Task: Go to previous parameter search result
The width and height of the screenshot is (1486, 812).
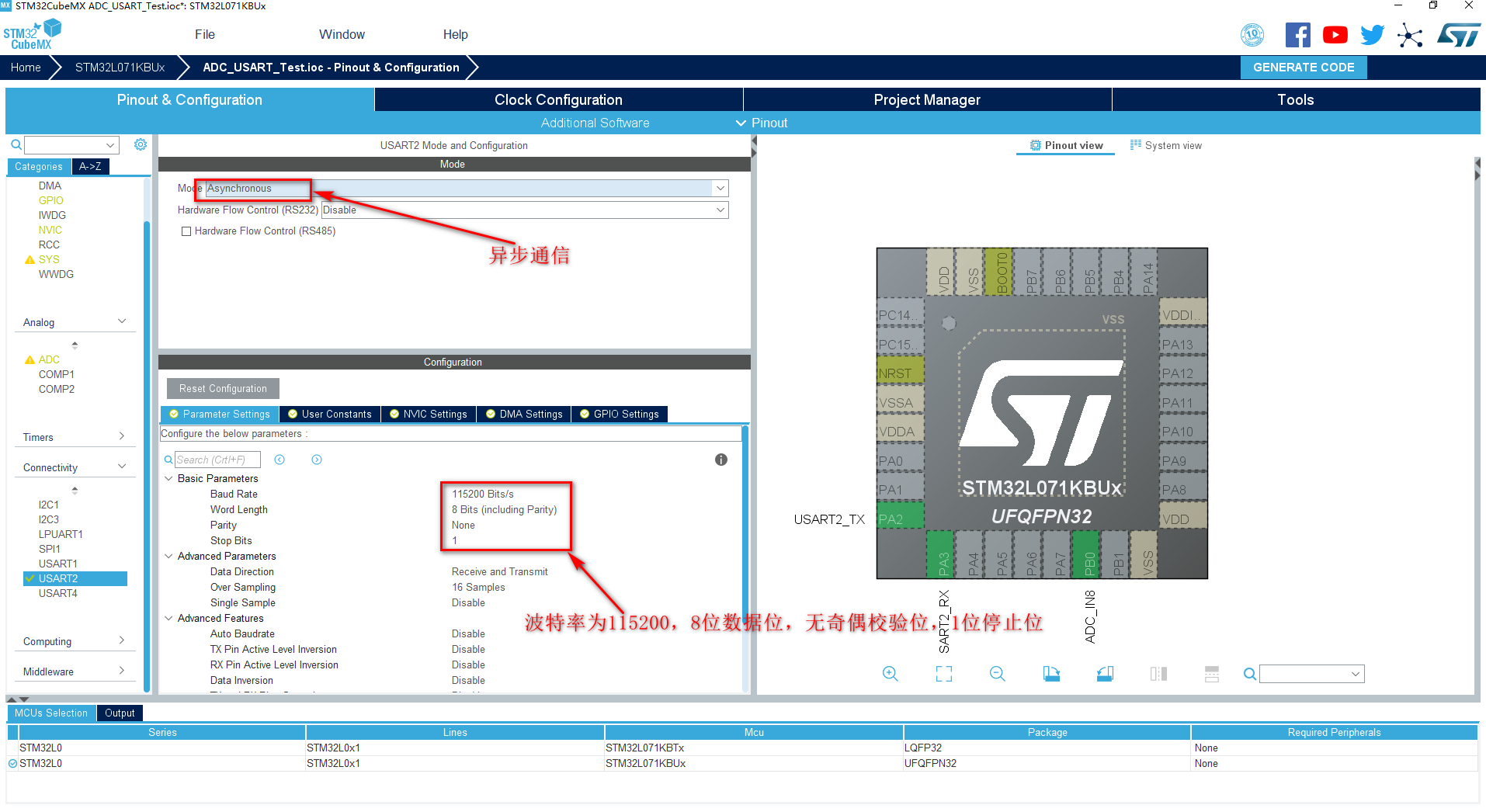Action: [279, 460]
